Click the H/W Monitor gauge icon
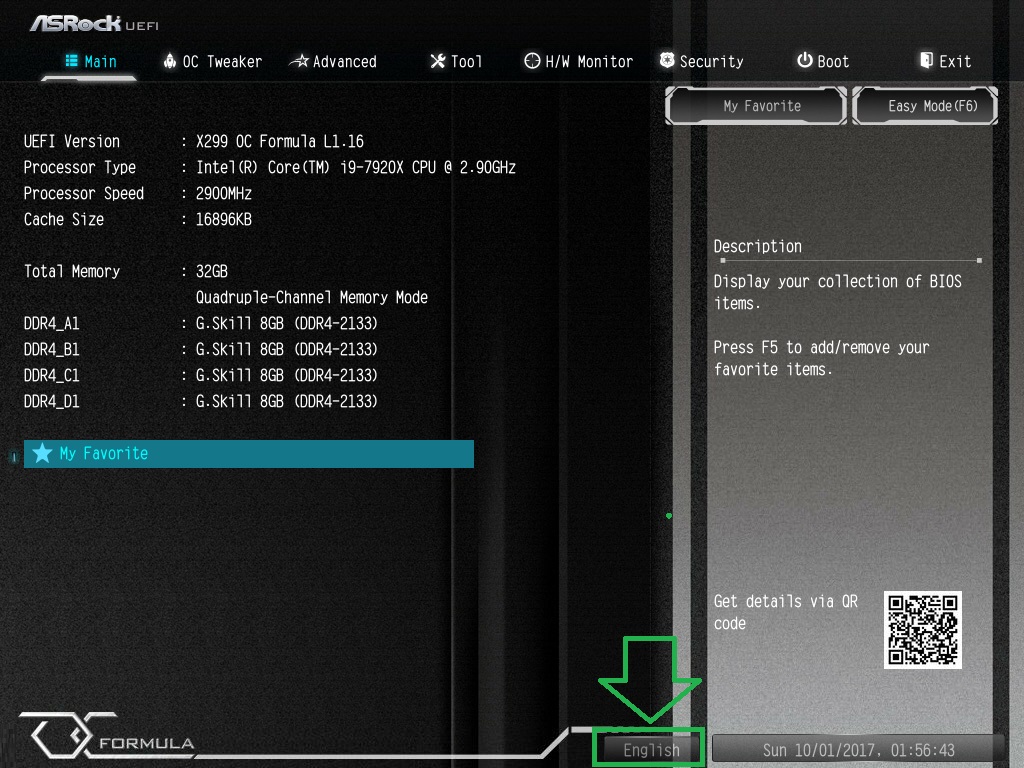This screenshot has width=1024, height=768. (x=532, y=61)
